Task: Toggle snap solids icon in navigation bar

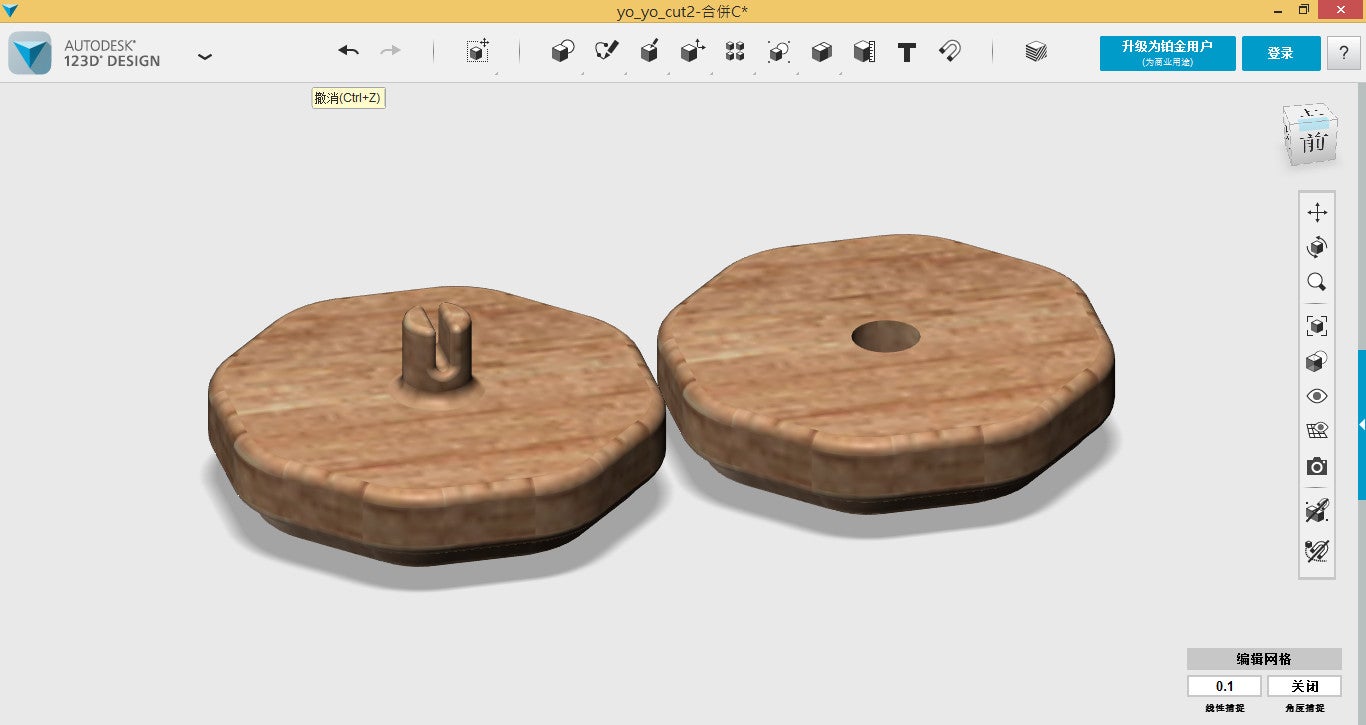Action: tap(1317, 511)
